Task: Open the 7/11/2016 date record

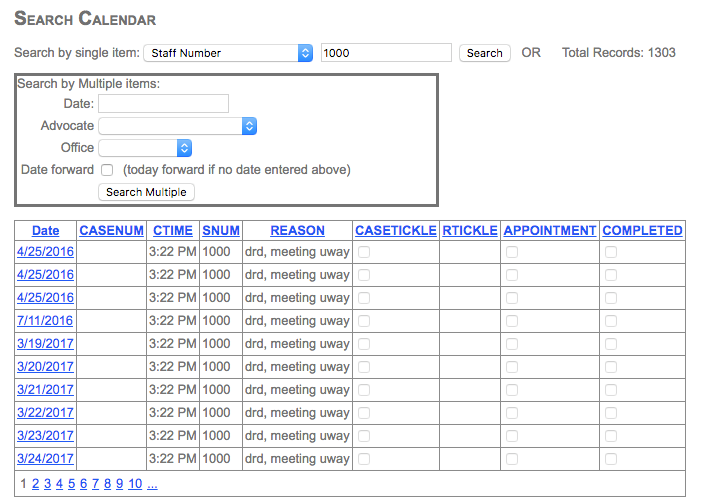Action: pos(45,321)
